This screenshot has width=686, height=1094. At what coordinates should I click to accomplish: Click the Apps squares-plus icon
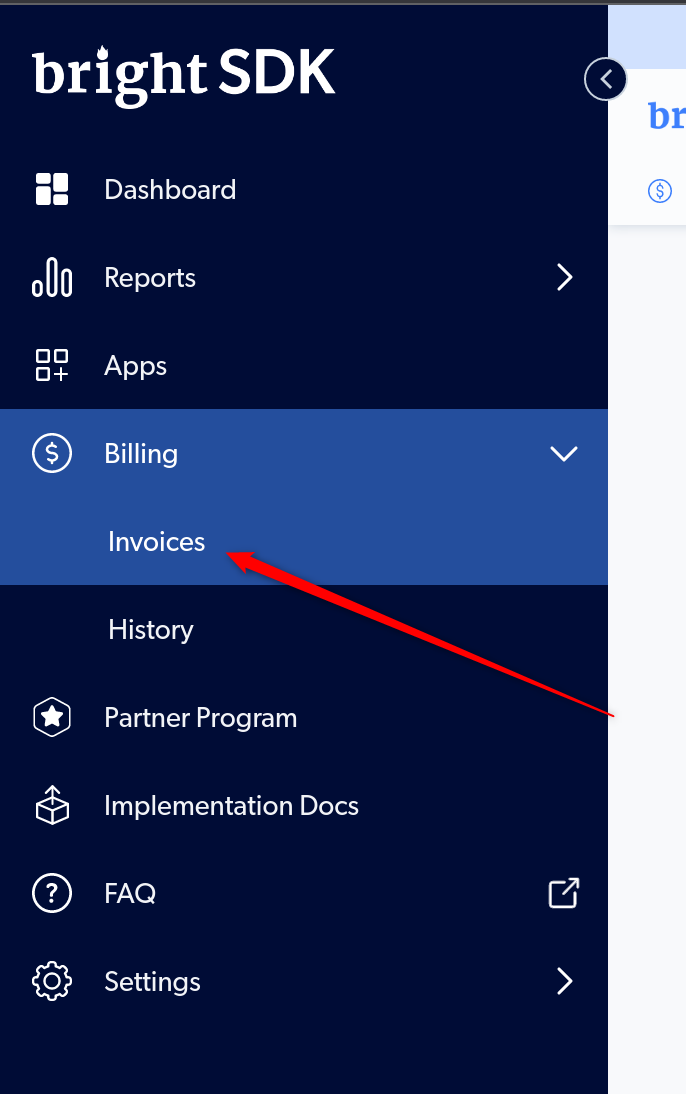tap(52, 365)
